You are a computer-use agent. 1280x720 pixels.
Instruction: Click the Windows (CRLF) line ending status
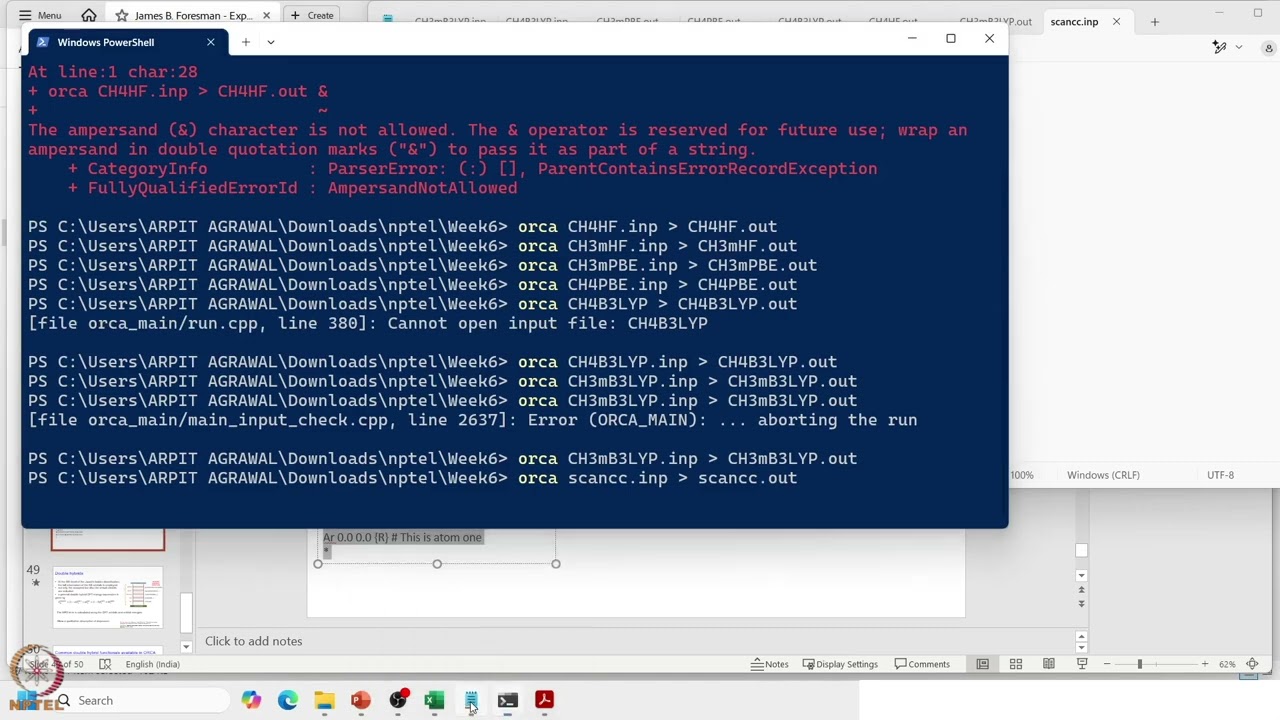click(1103, 475)
